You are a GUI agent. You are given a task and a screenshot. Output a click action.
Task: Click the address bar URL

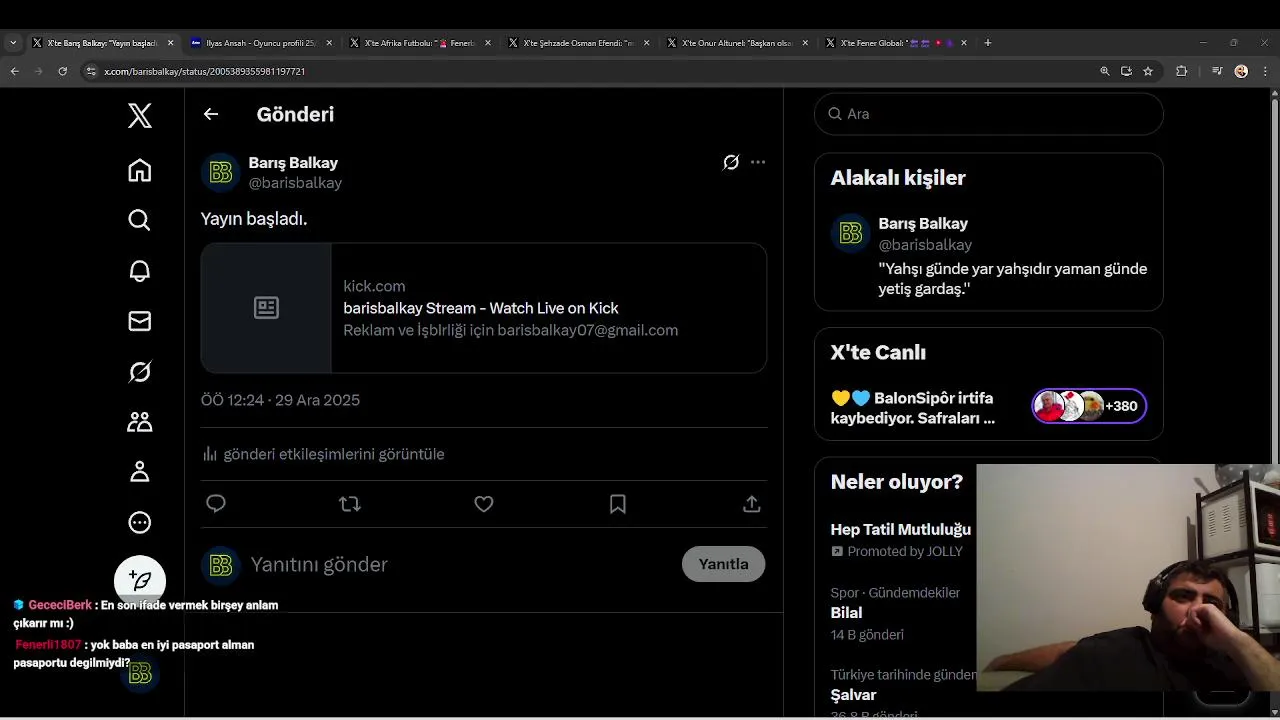click(205, 72)
